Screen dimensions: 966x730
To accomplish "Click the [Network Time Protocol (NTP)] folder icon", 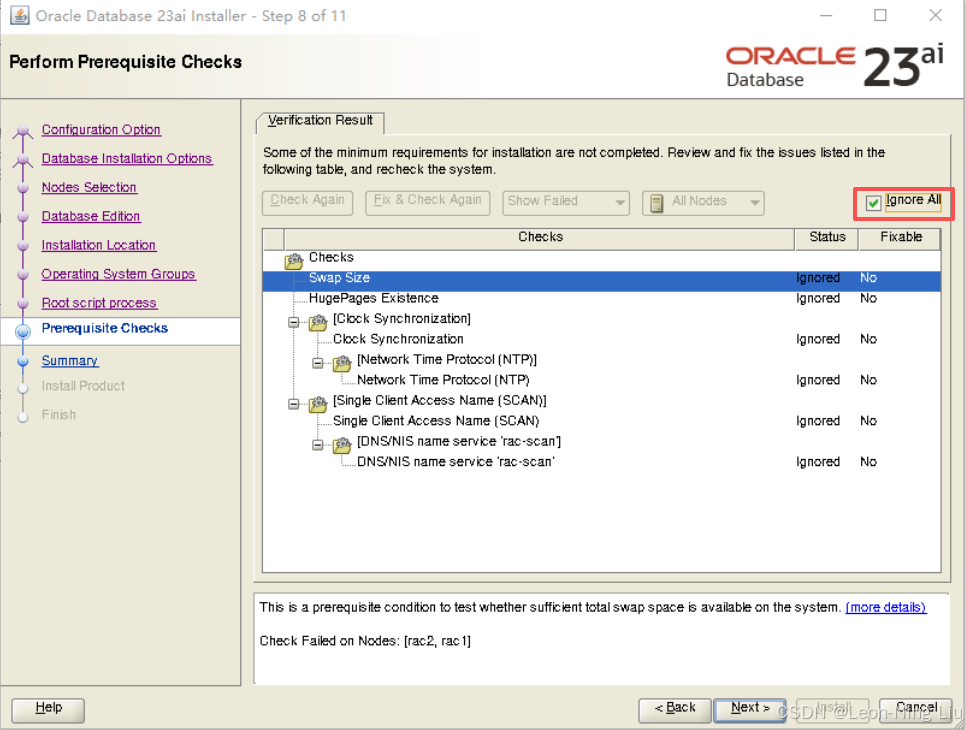I will point(342,362).
